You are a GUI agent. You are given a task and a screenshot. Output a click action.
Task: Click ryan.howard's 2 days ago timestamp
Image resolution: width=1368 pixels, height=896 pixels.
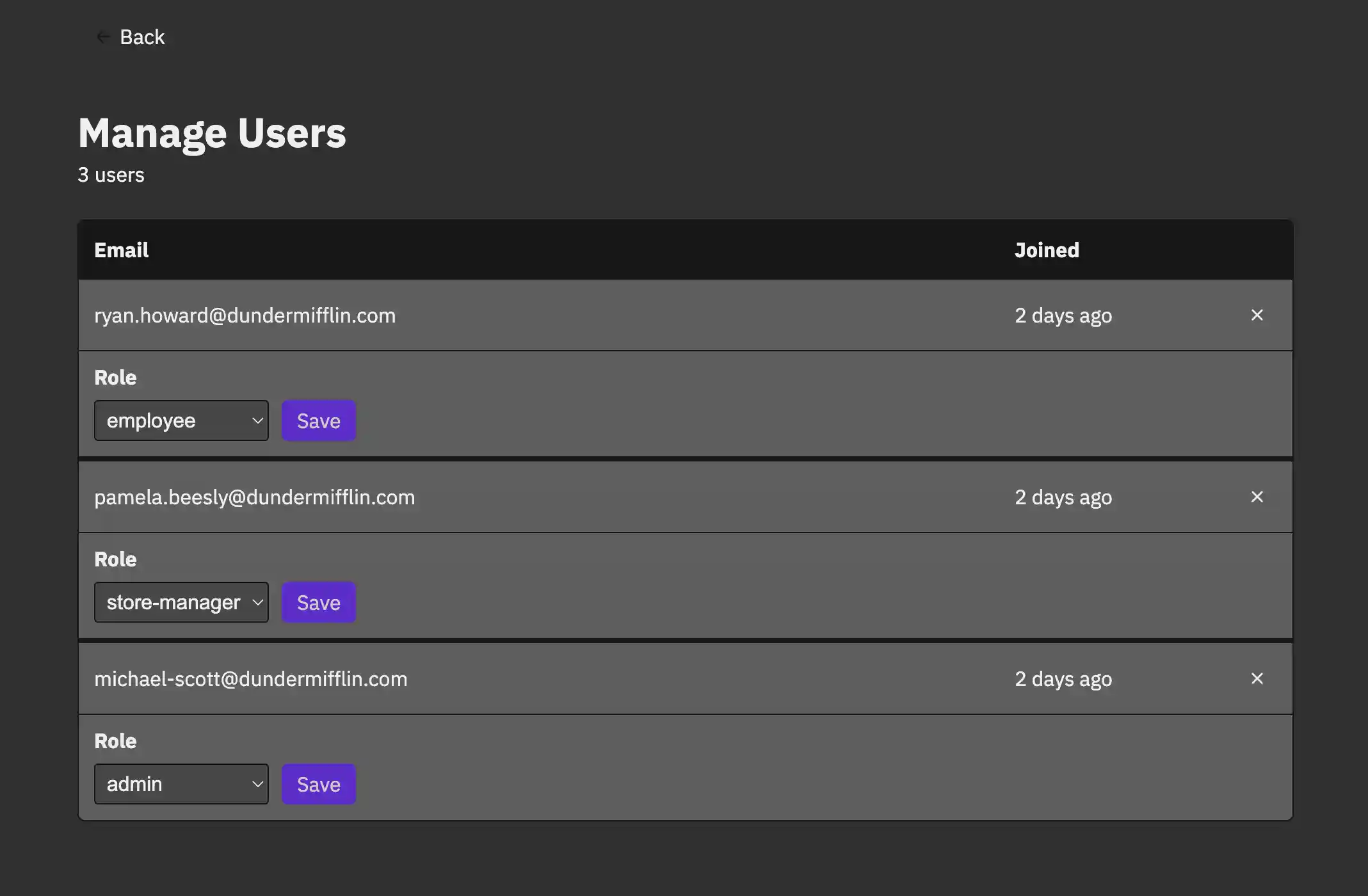(1063, 316)
